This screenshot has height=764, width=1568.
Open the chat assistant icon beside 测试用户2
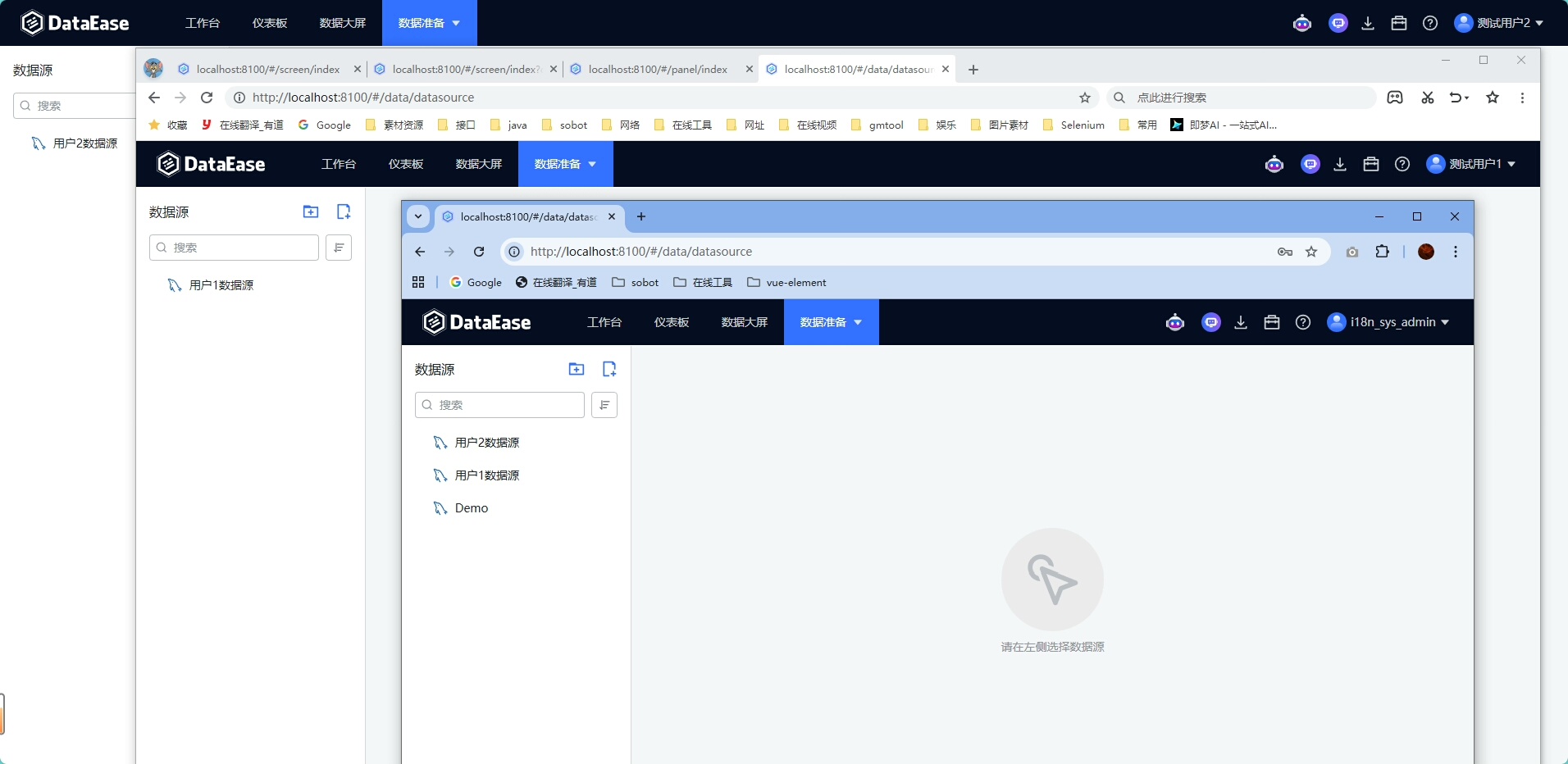point(1338,23)
